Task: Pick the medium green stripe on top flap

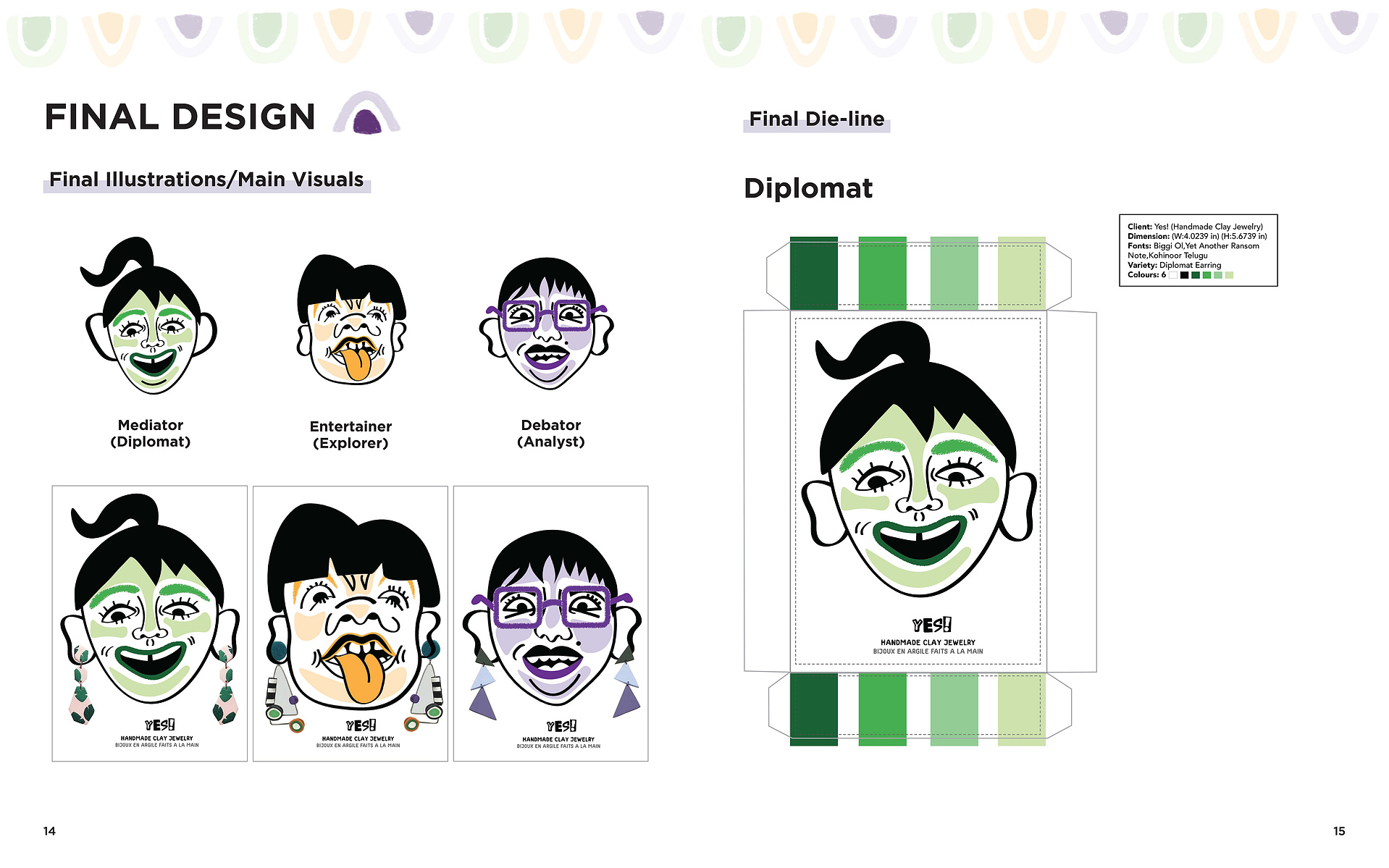Action: pyautogui.click(x=882, y=274)
